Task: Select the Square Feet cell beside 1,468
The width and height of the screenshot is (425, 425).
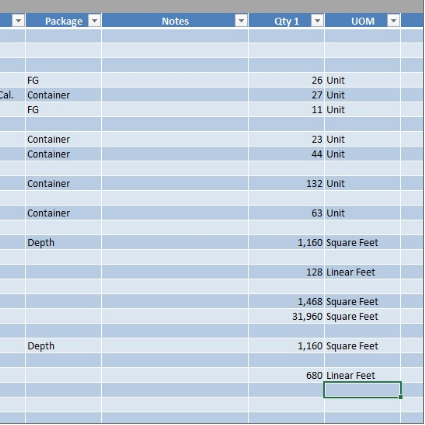Action: (x=362, y=302)
